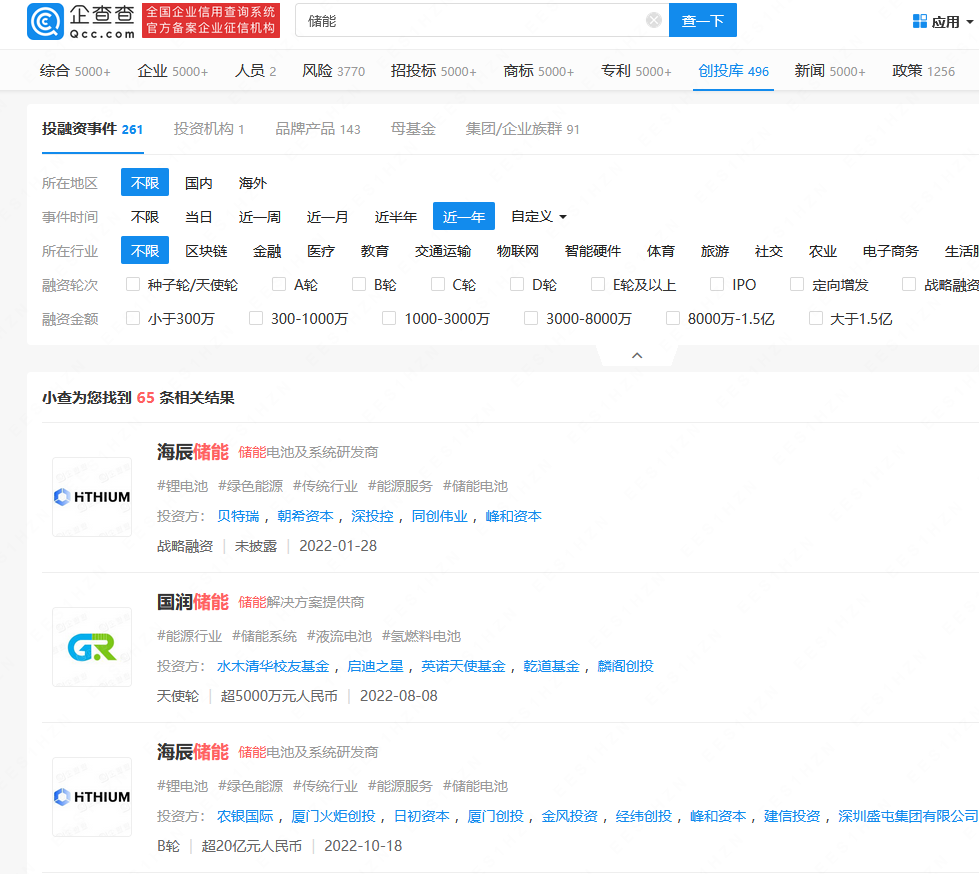979x874 pixels.
Task: Set event time to 近一周
Action: pyautogui.click(x=260, y=217)
